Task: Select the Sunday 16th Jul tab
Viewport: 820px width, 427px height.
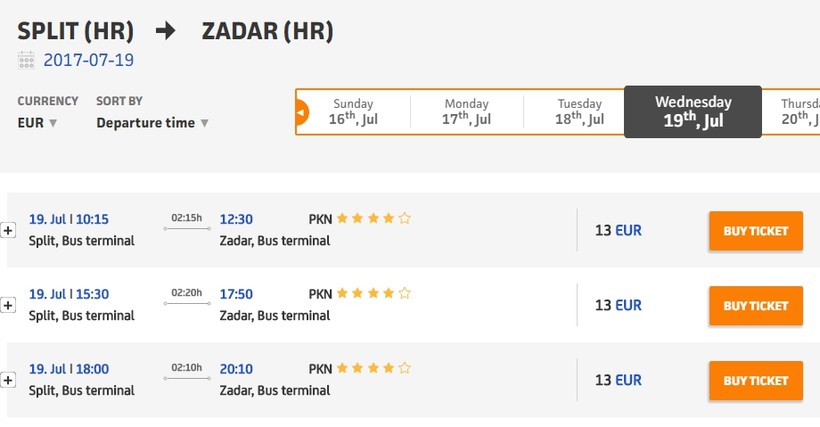Action: [x=353, y=112]
